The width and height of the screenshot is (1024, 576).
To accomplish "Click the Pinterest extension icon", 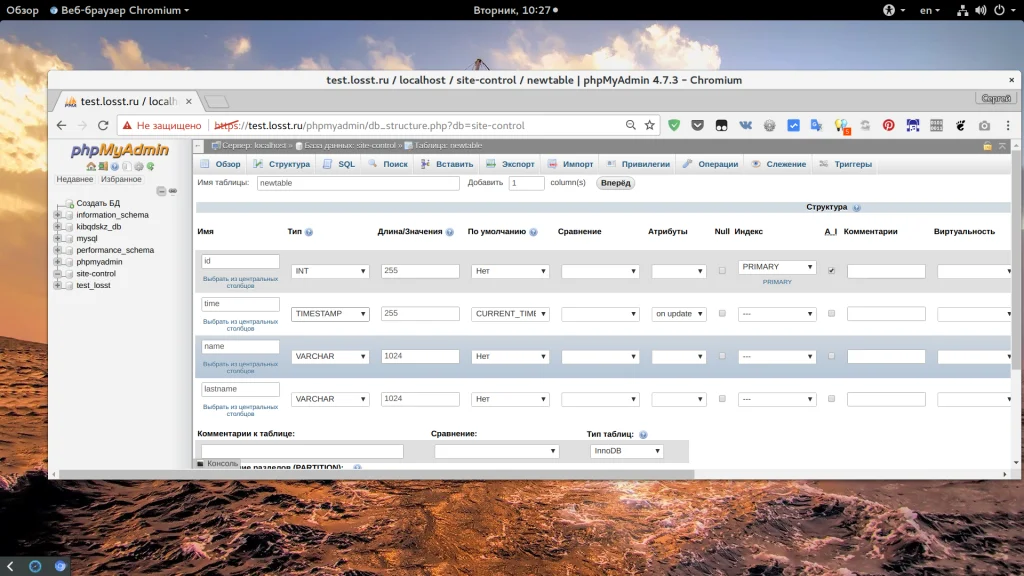I will coord(887,126).
